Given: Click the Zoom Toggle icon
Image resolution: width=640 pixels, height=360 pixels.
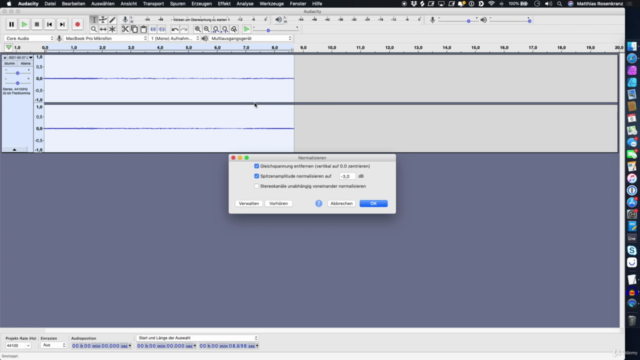Looking at the screenshot, I should point(234,29).
